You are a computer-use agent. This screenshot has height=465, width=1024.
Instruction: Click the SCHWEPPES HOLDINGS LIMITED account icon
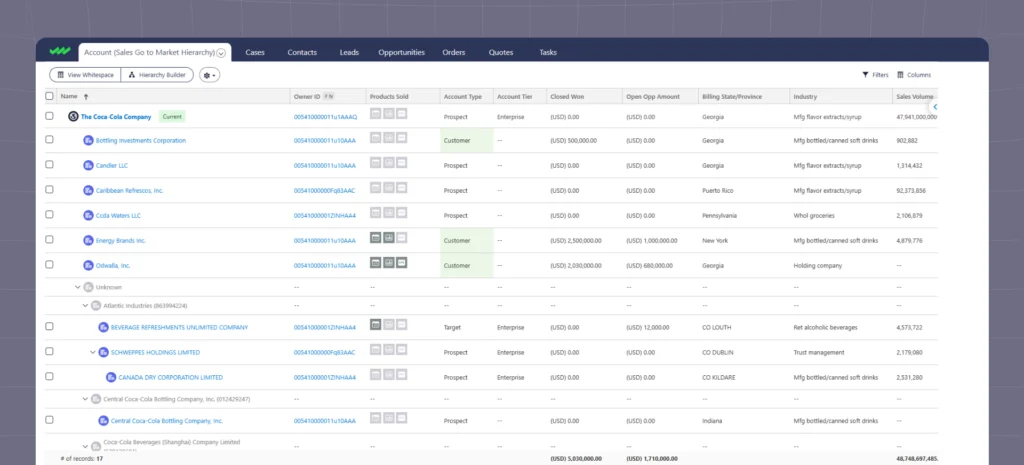click(103, 352)
